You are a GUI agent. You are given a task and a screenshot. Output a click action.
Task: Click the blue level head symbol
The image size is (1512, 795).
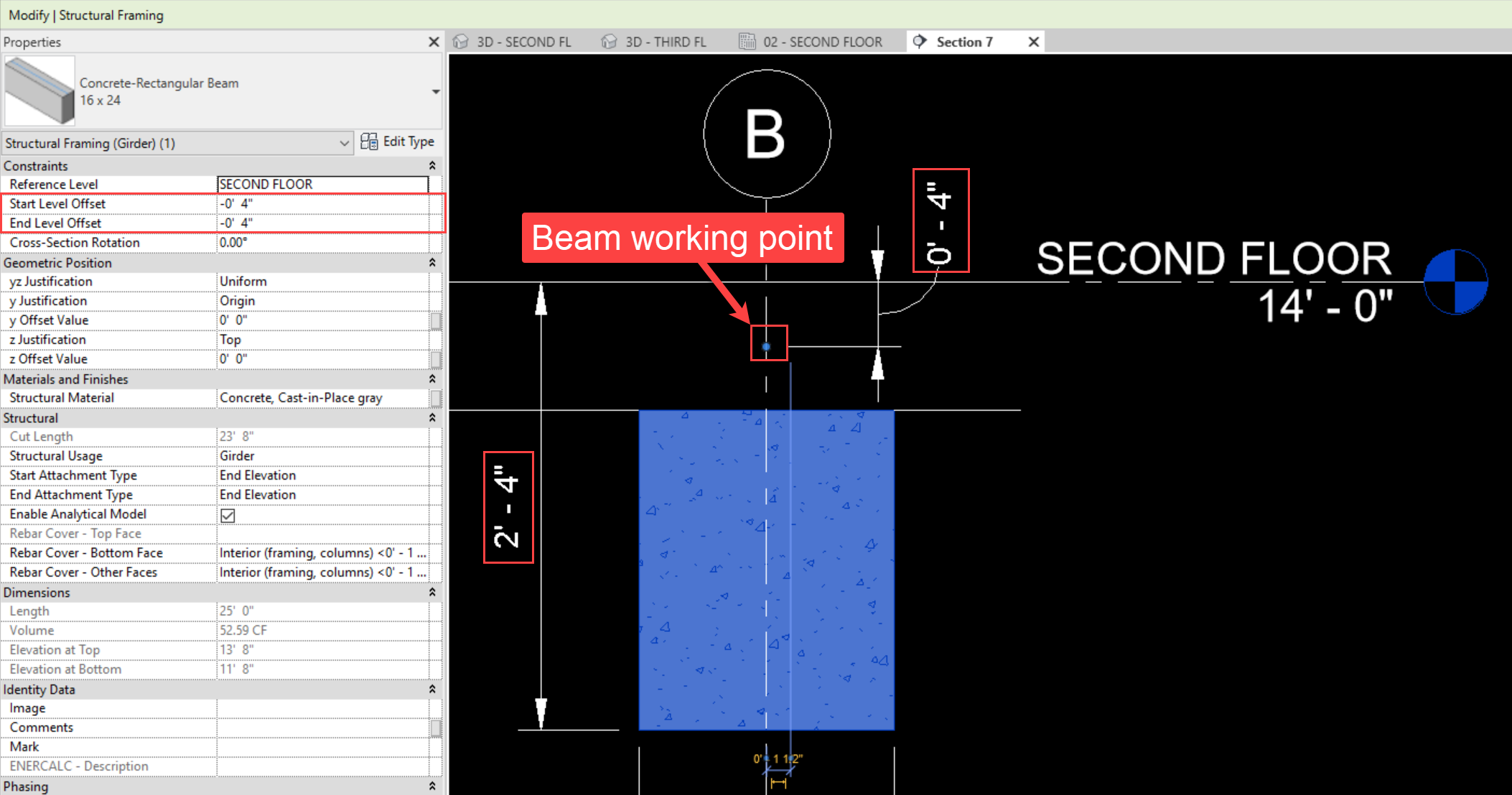click(x=1455, y=282)
